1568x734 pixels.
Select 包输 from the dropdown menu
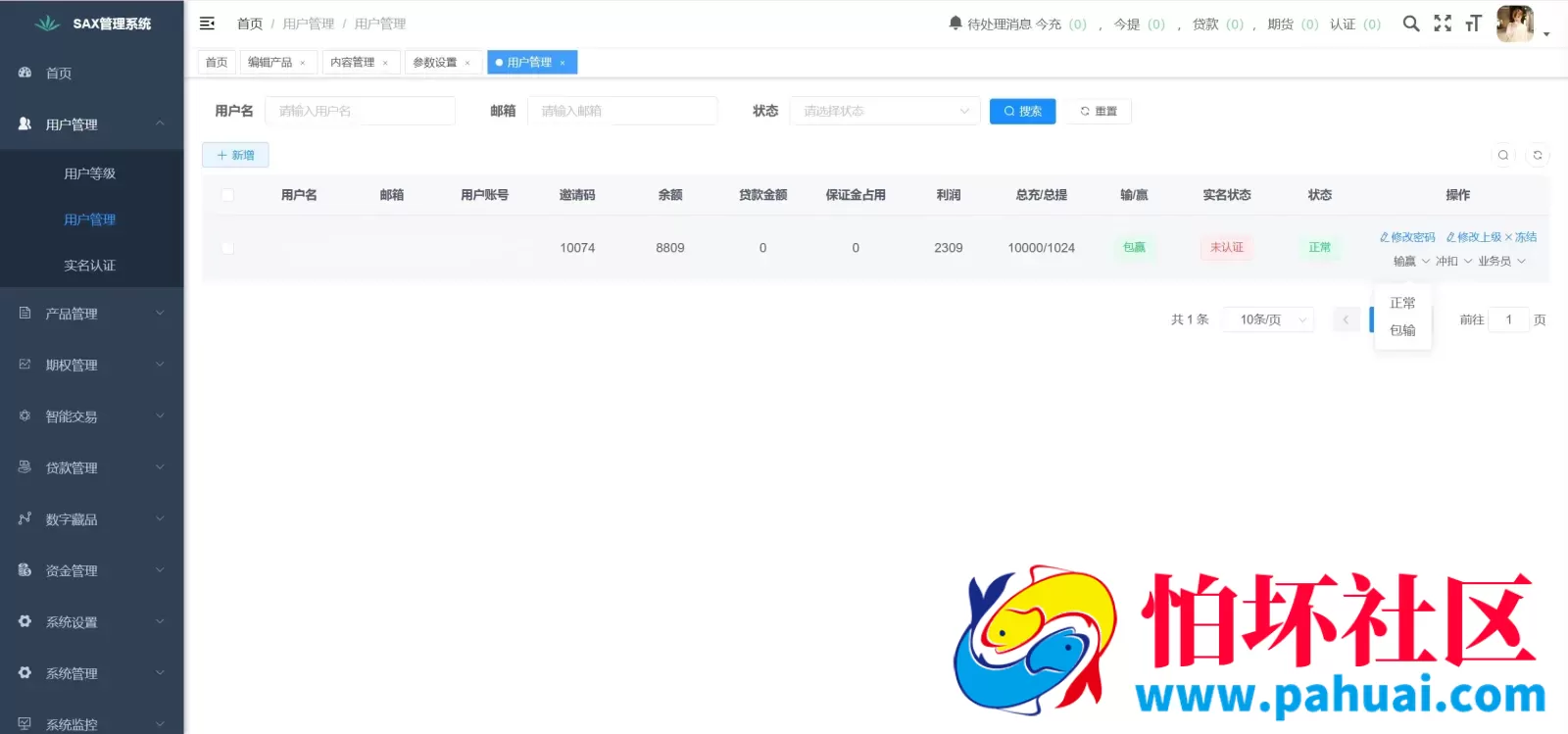(x=1402, y=330)
